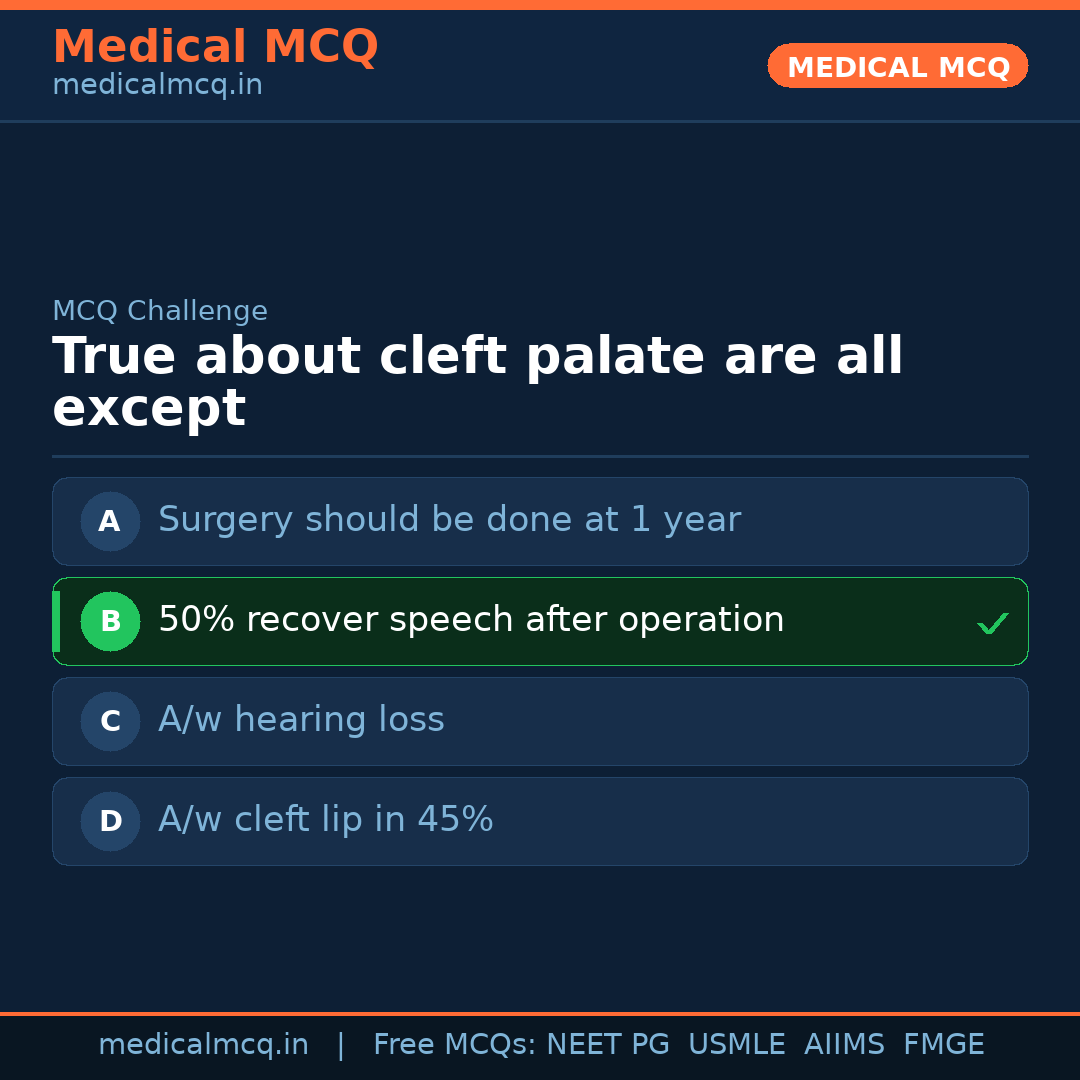Click the green checkmark on option B
The image size is (1080, 1080).
(992, 623)
